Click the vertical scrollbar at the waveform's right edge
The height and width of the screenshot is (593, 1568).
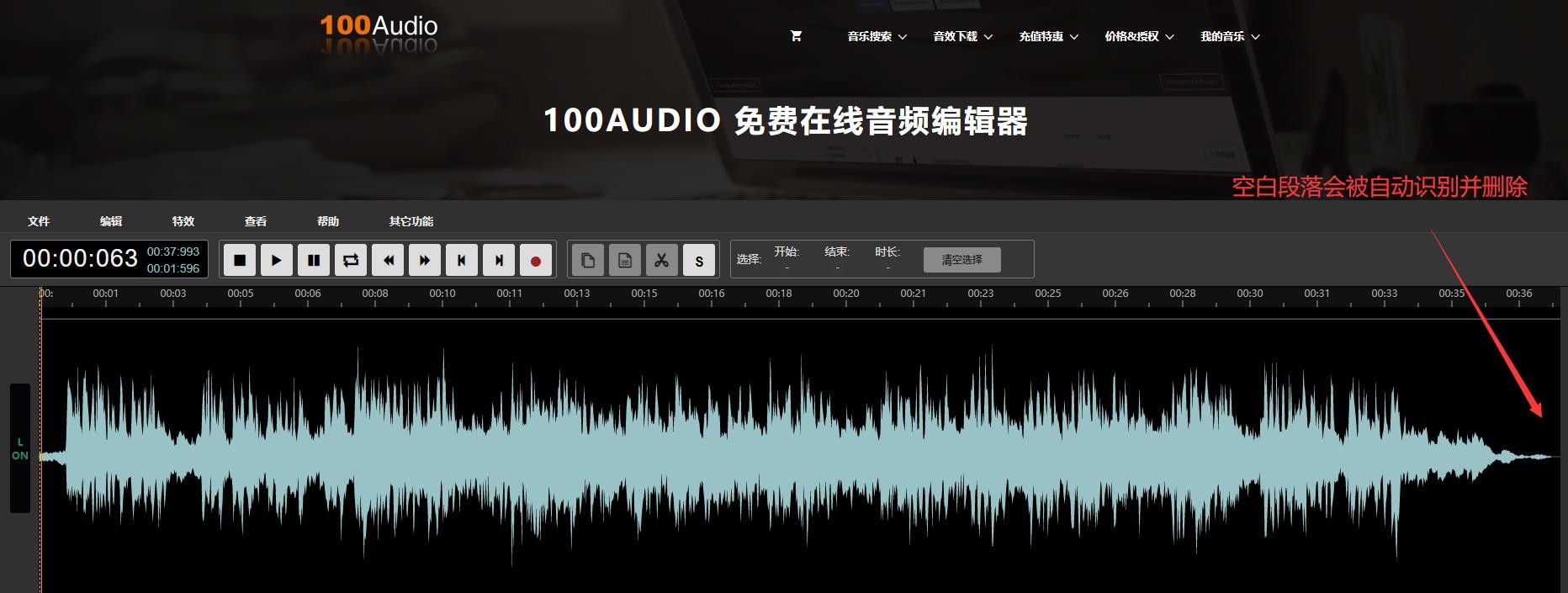[1564, 440]
